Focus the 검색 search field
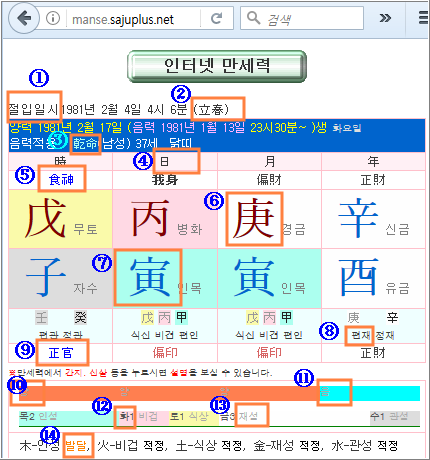Viewport: 430px width, 460px height. tap(302, 18)
